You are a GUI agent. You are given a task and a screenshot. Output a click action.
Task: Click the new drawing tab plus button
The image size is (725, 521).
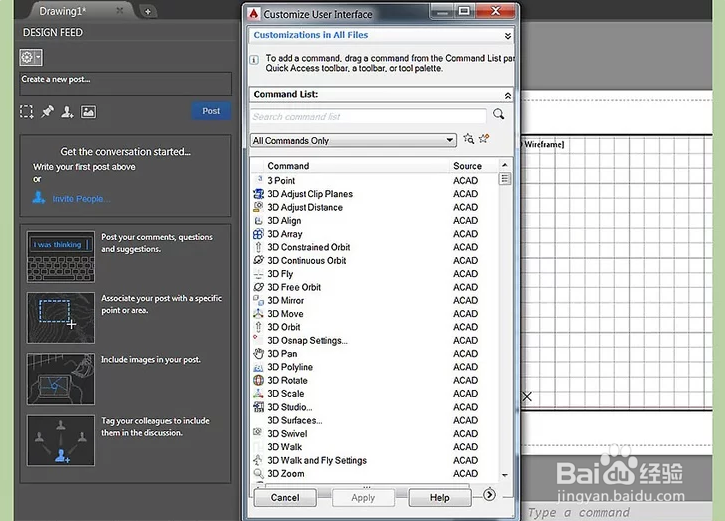point(147,12)
